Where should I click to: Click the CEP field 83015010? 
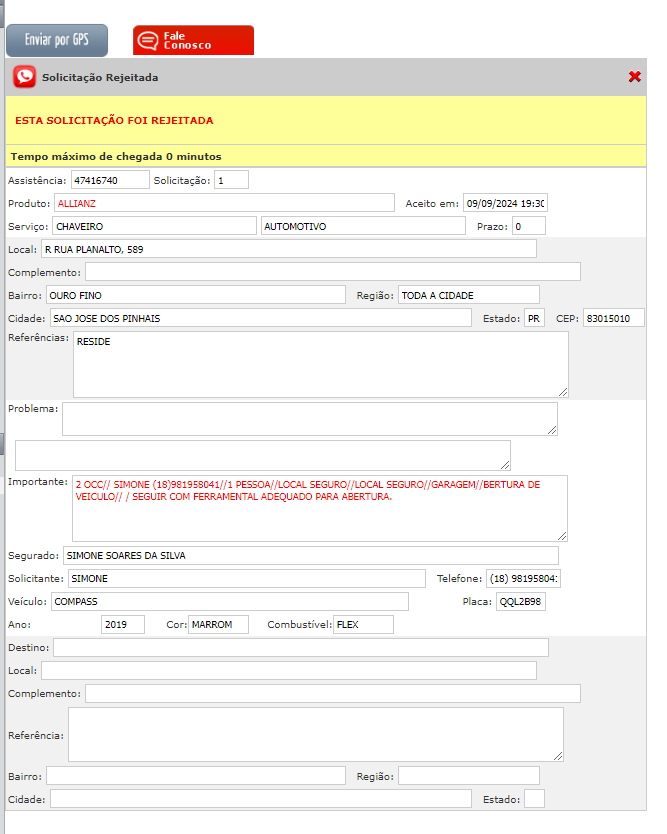pyautogui.click(x=614, y=318)
